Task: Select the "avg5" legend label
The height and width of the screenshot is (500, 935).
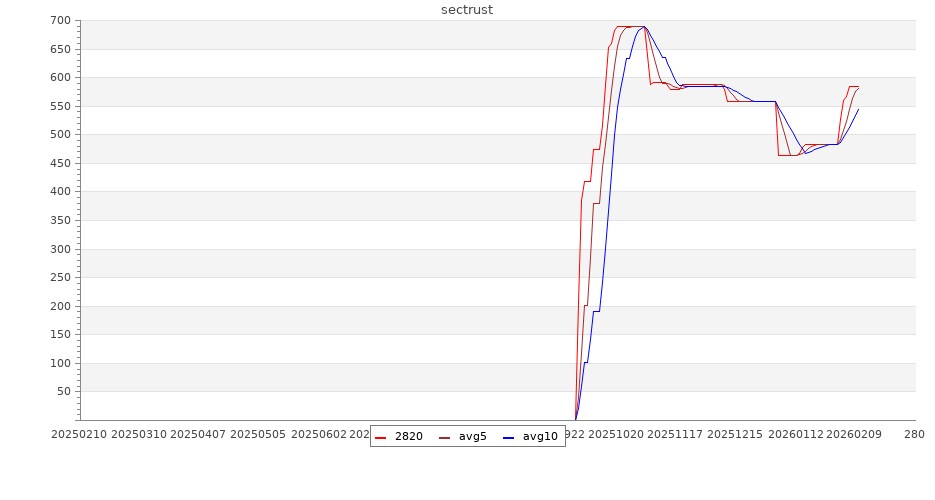Action: click(x=472, y=437)
